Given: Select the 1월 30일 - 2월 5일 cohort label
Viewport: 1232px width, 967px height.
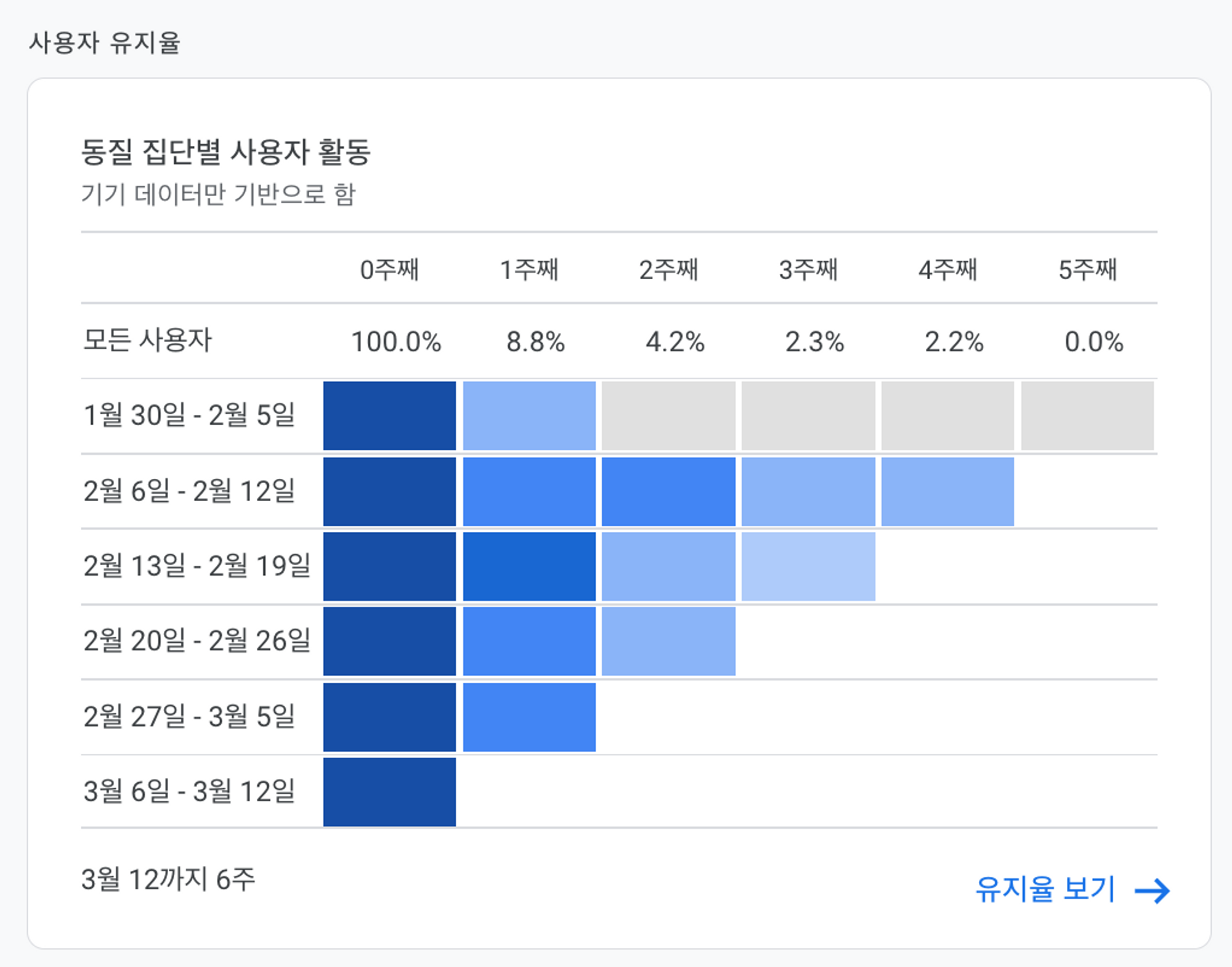Looking at the screenshot, I should tap(188, 415).
